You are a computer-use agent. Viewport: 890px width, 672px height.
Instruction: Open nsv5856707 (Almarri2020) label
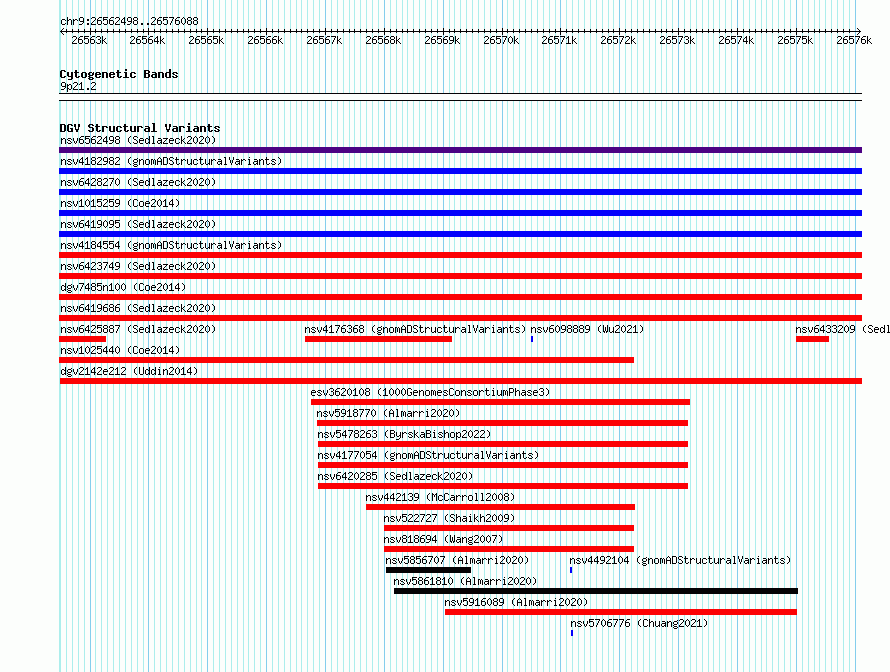point(457,560)
